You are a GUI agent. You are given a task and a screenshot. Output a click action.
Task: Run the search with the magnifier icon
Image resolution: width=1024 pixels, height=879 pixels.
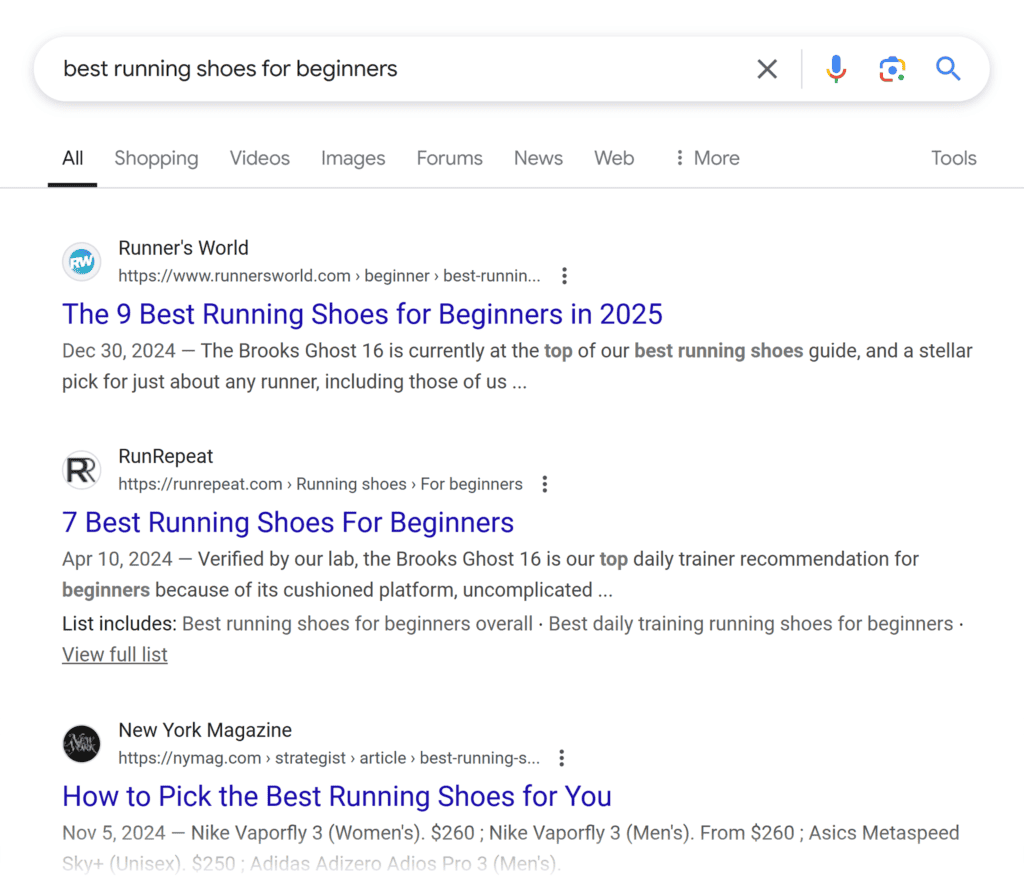point(948,68)
